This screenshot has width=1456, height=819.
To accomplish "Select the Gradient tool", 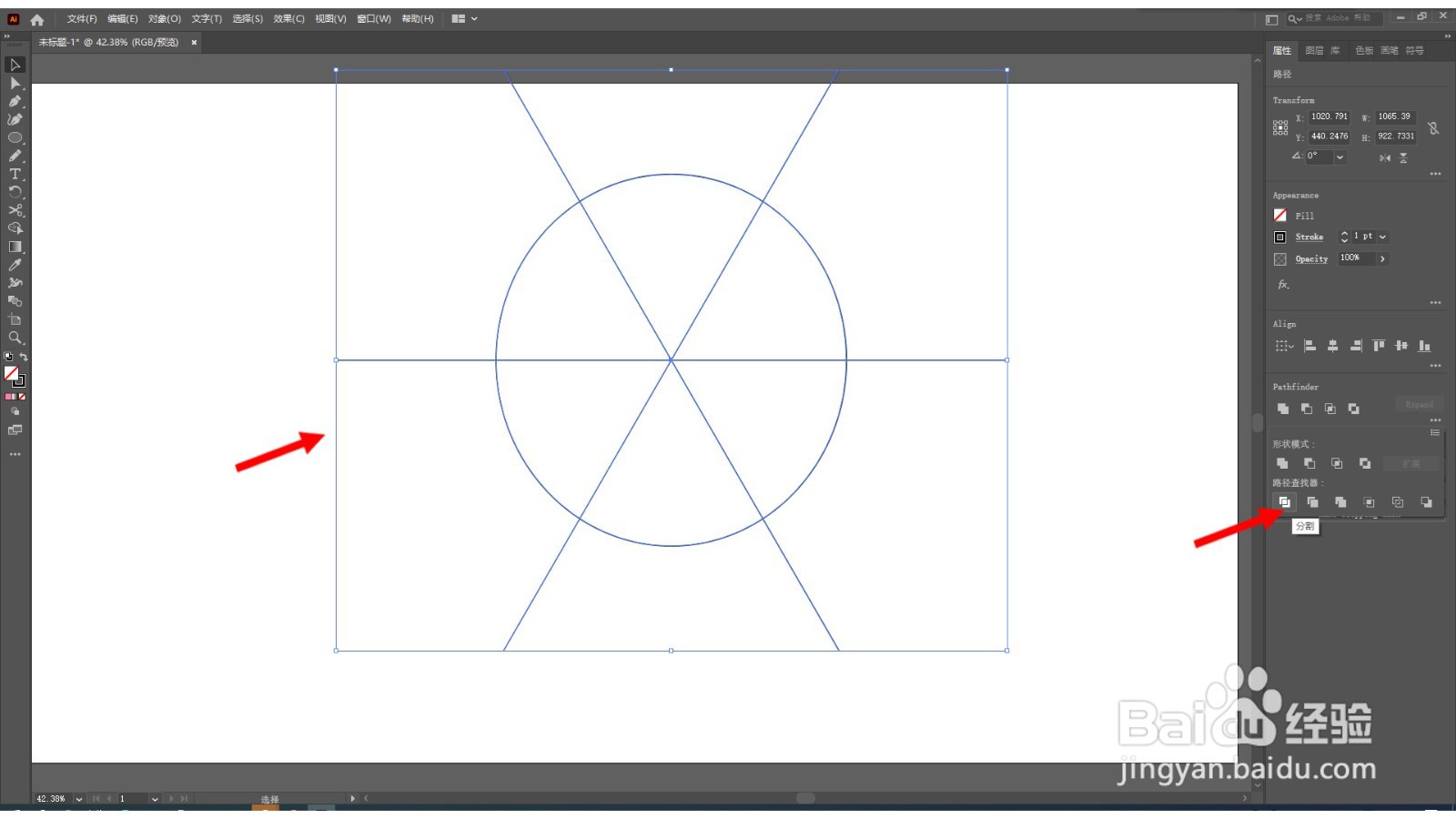I will pyautogui.click(x=15, y=247).
